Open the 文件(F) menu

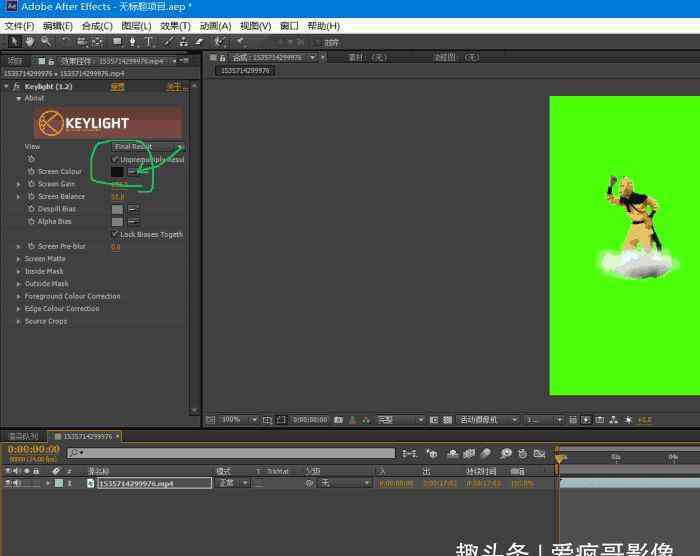tap(19, 26)
